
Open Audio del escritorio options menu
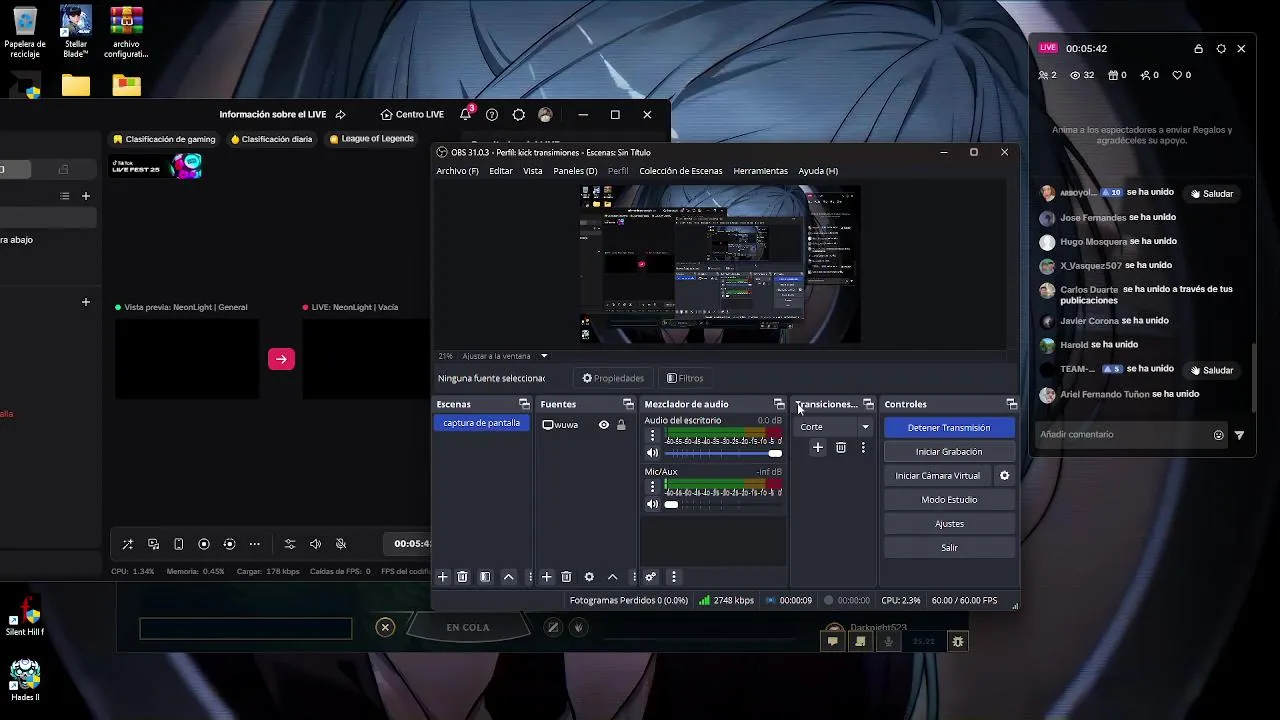(653, 436)
